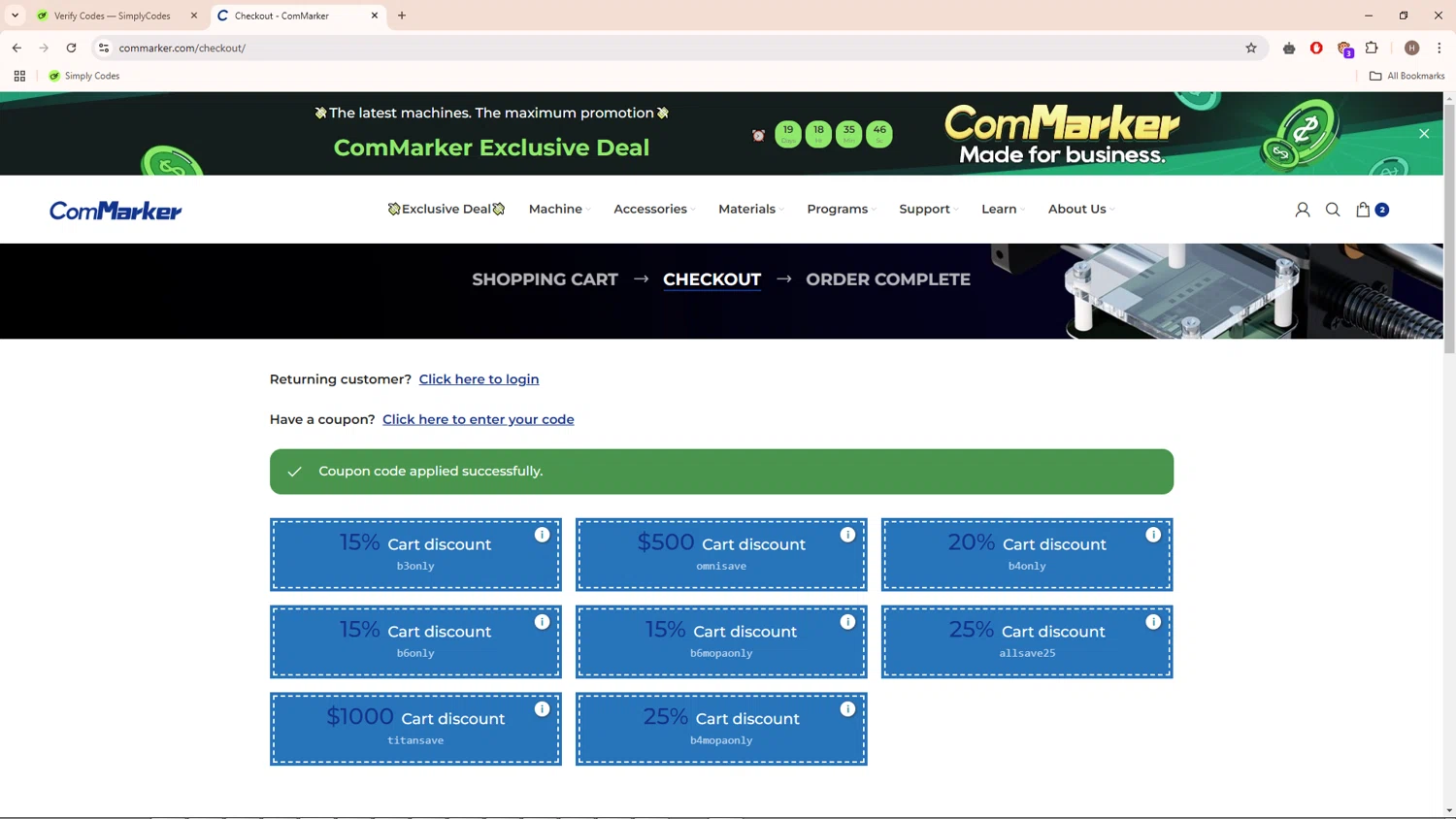Screen dimensions: 1456x819
Task: Expand the Accessories menu
Action: click(x=654, y=209)
